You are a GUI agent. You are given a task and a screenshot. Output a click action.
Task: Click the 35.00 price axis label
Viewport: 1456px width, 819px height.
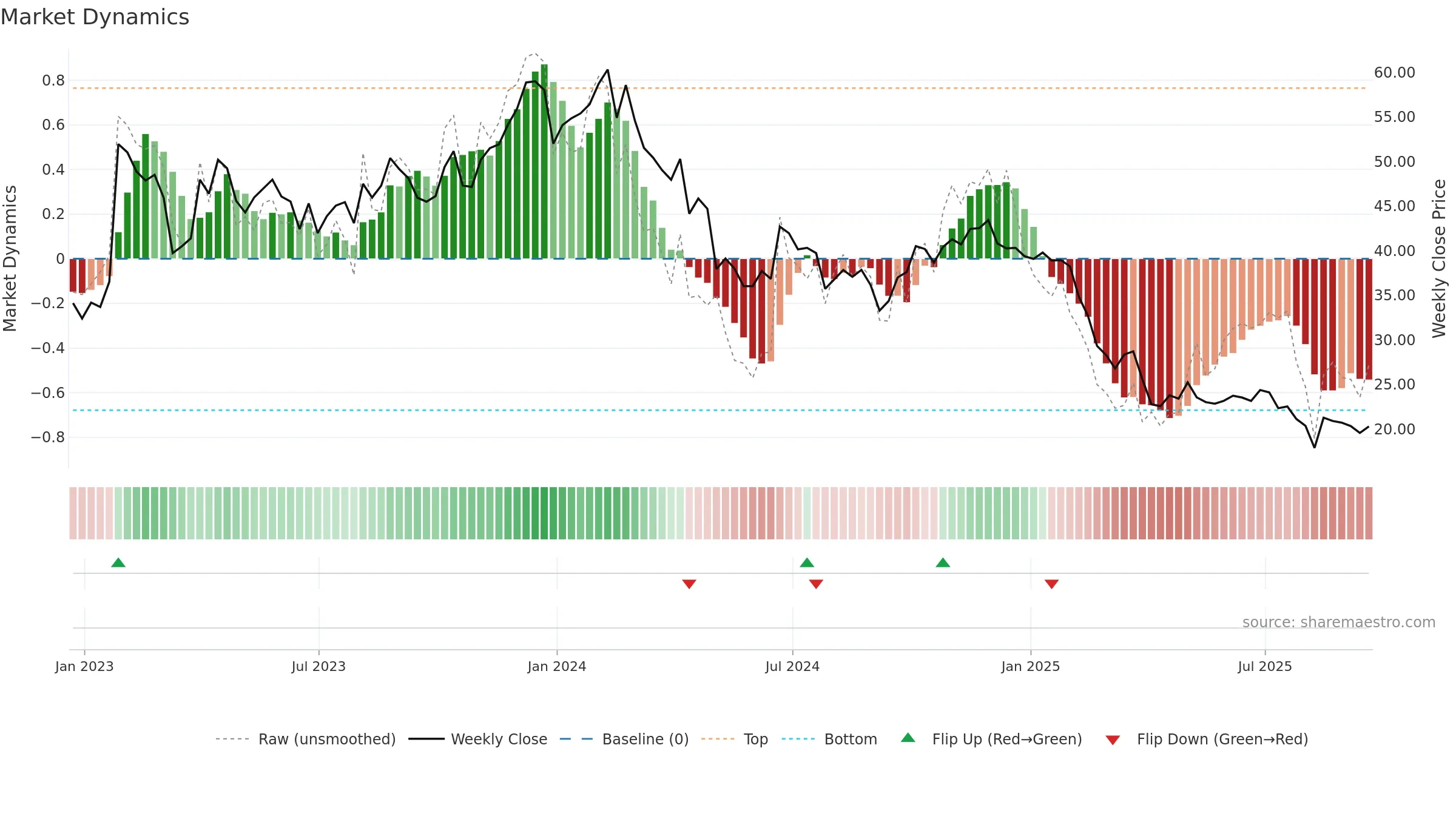point(1395,295)
